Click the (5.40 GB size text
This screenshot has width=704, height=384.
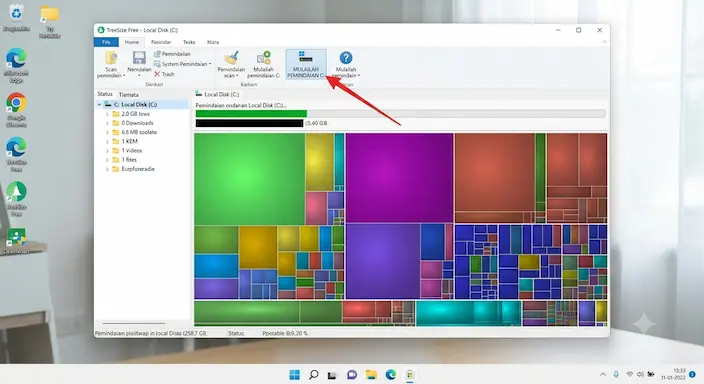[316, 123]
